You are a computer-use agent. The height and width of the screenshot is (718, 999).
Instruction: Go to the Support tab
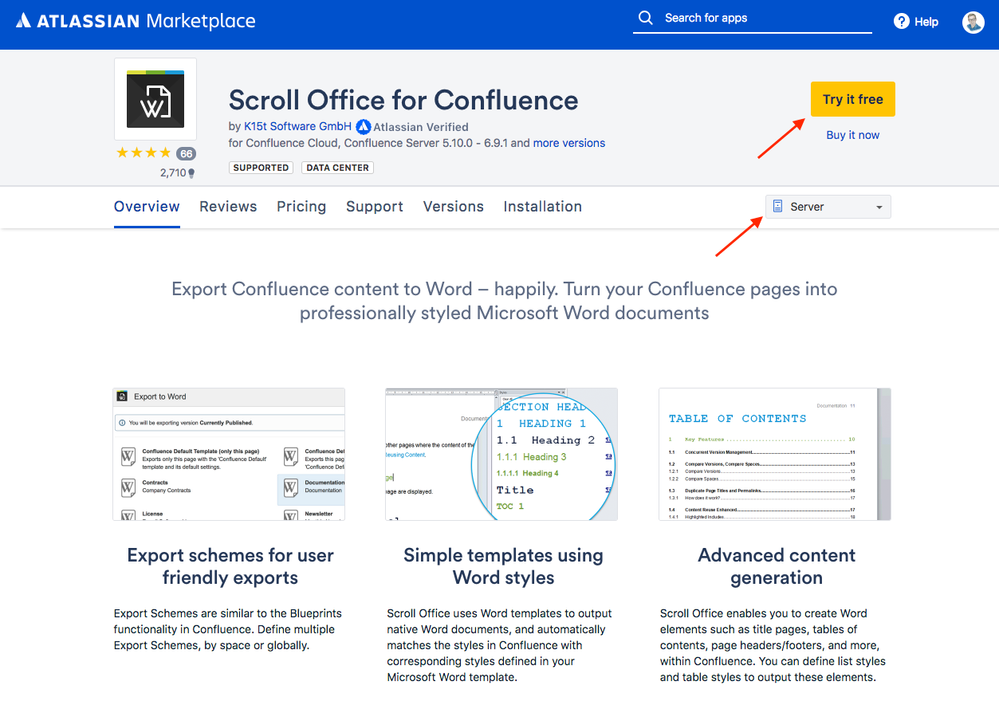(x=375, y=206)
